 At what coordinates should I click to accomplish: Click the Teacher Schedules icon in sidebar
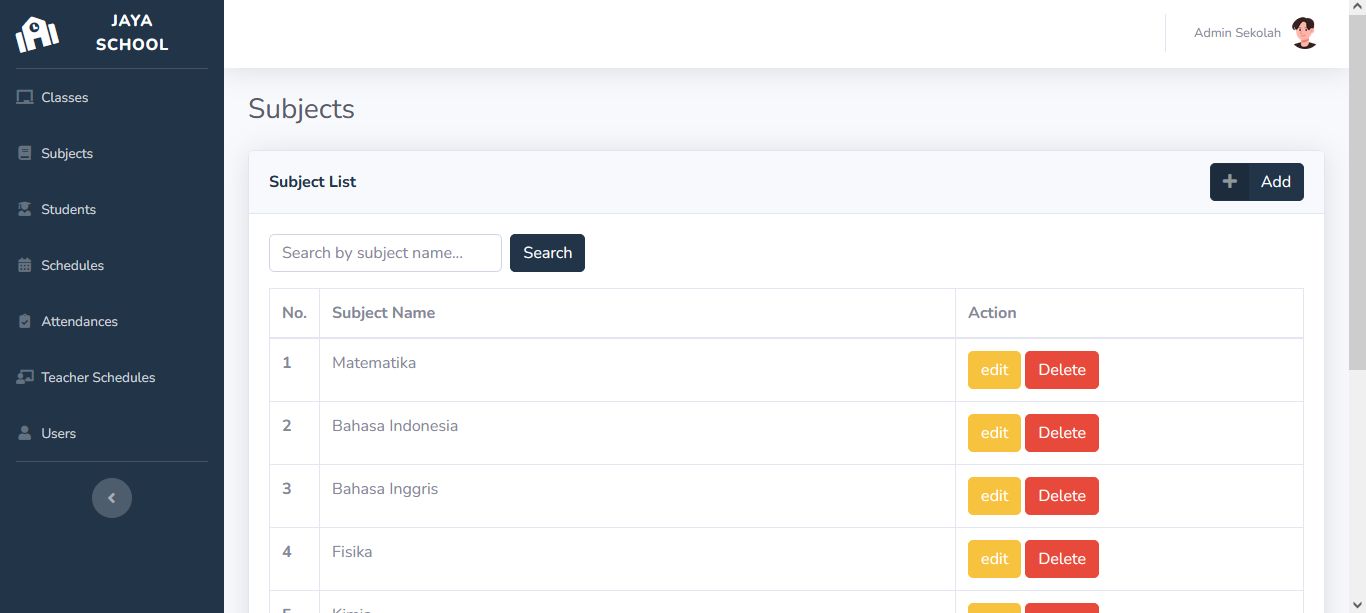[x=25, y=377]
